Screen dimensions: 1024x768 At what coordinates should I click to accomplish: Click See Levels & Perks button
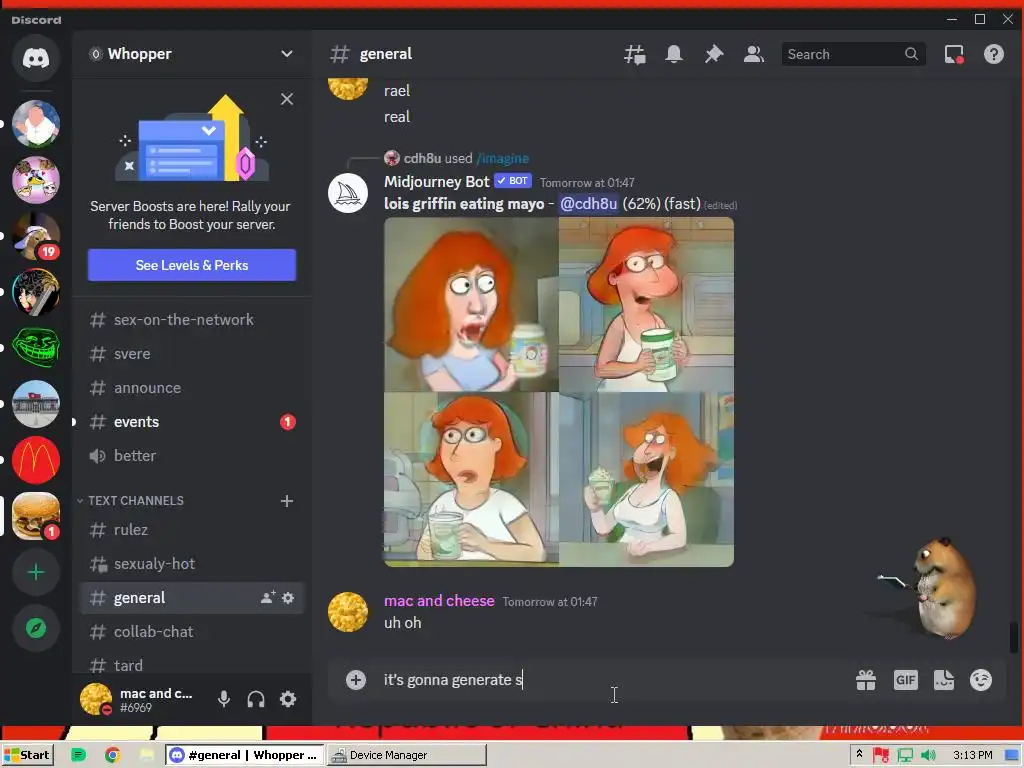(x=192, y=265)
